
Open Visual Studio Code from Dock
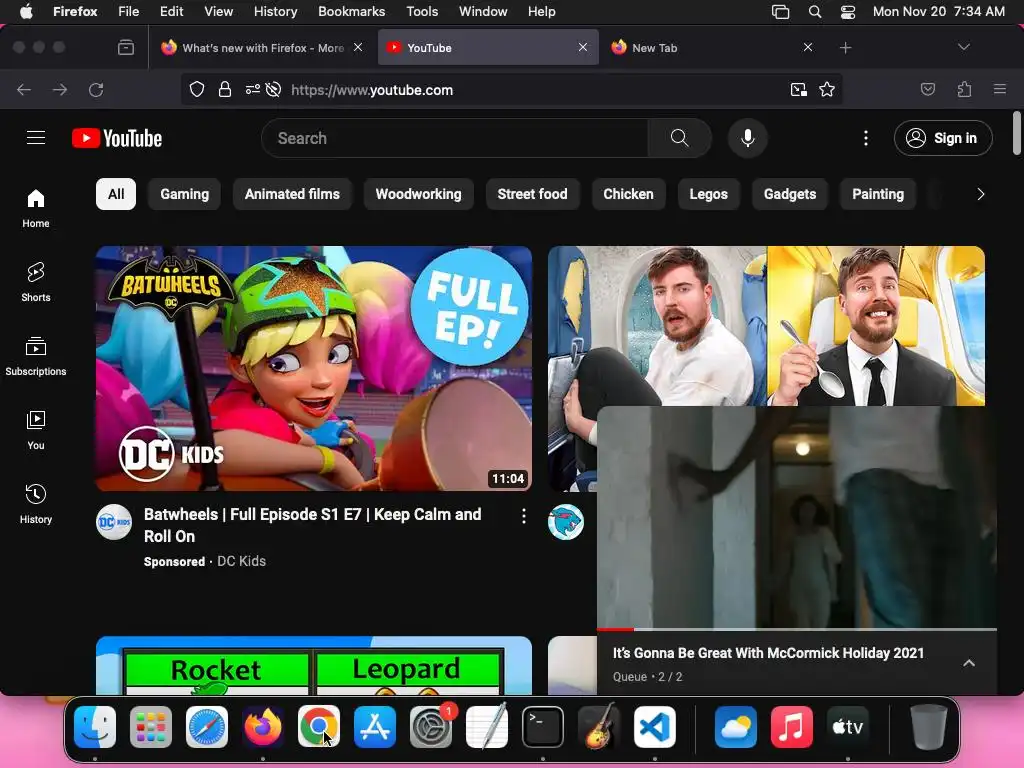[655, 727]
